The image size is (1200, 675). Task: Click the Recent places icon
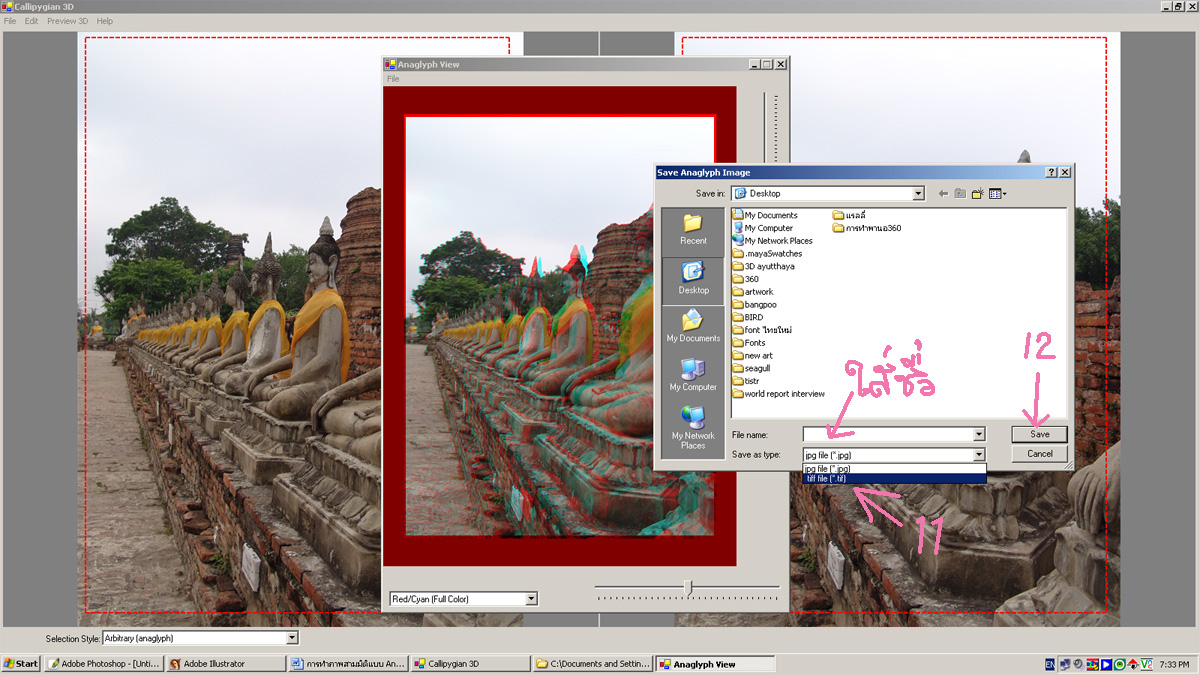click(x=692, y=228)
